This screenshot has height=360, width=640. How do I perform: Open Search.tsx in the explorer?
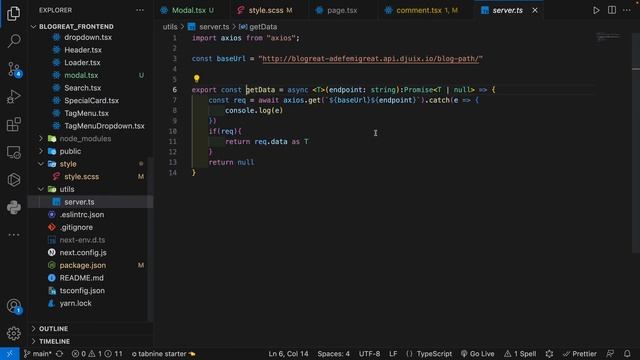click(82, 88)
